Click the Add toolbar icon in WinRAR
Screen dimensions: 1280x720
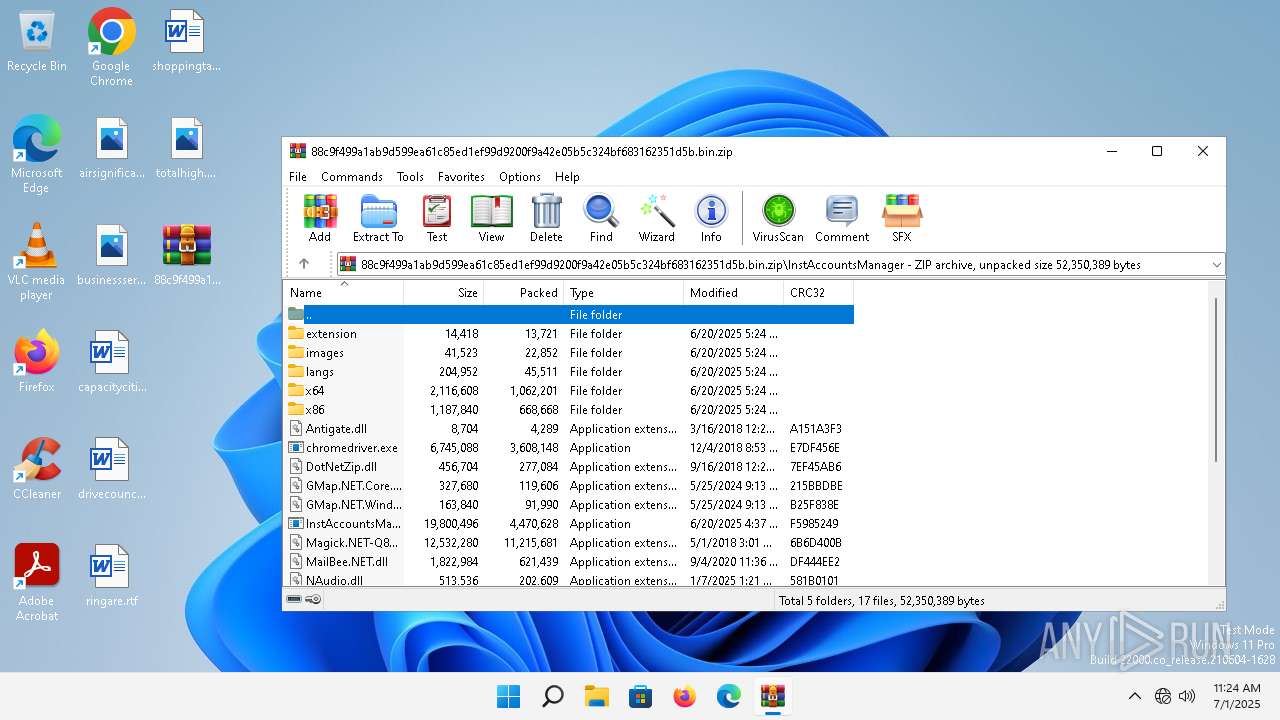tap(320, 218)
